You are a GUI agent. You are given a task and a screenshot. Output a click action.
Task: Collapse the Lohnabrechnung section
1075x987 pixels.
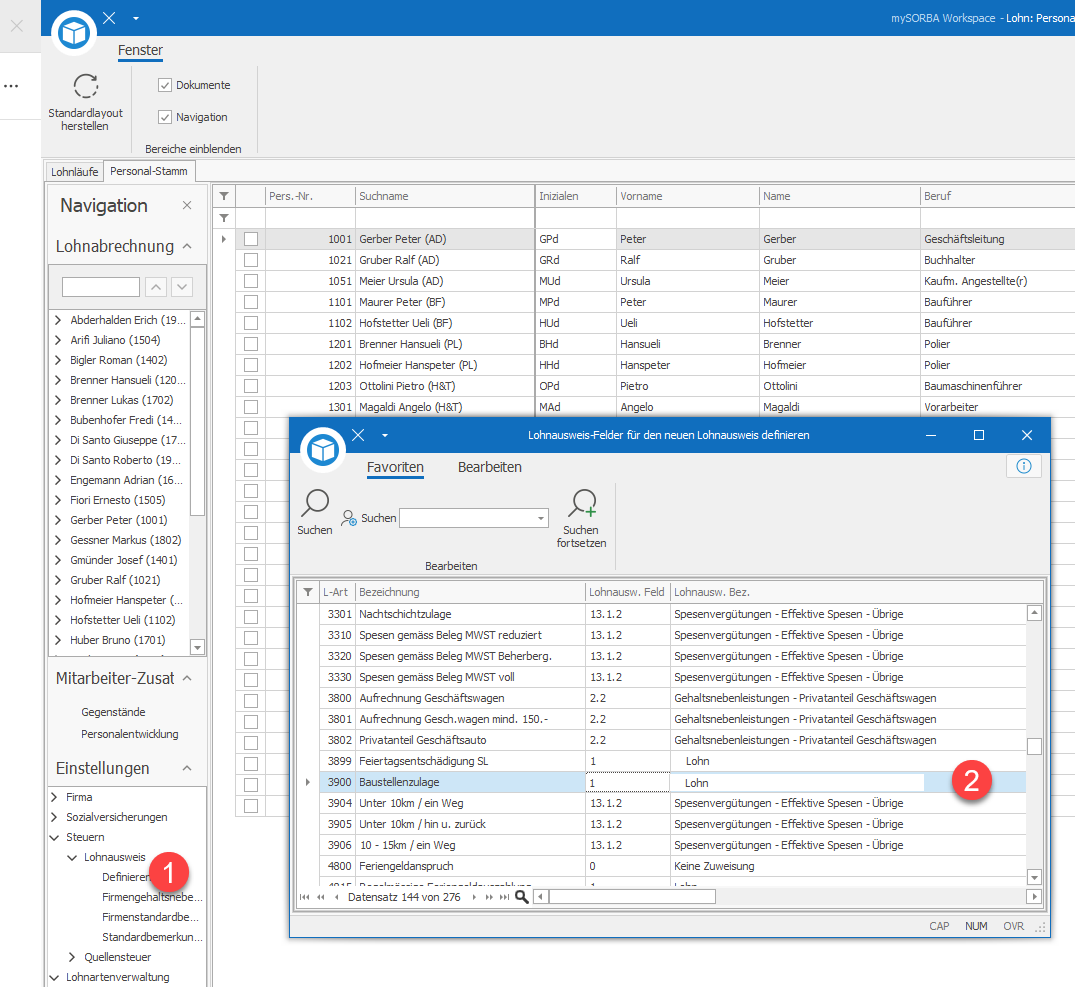click(x=187, y=246)
